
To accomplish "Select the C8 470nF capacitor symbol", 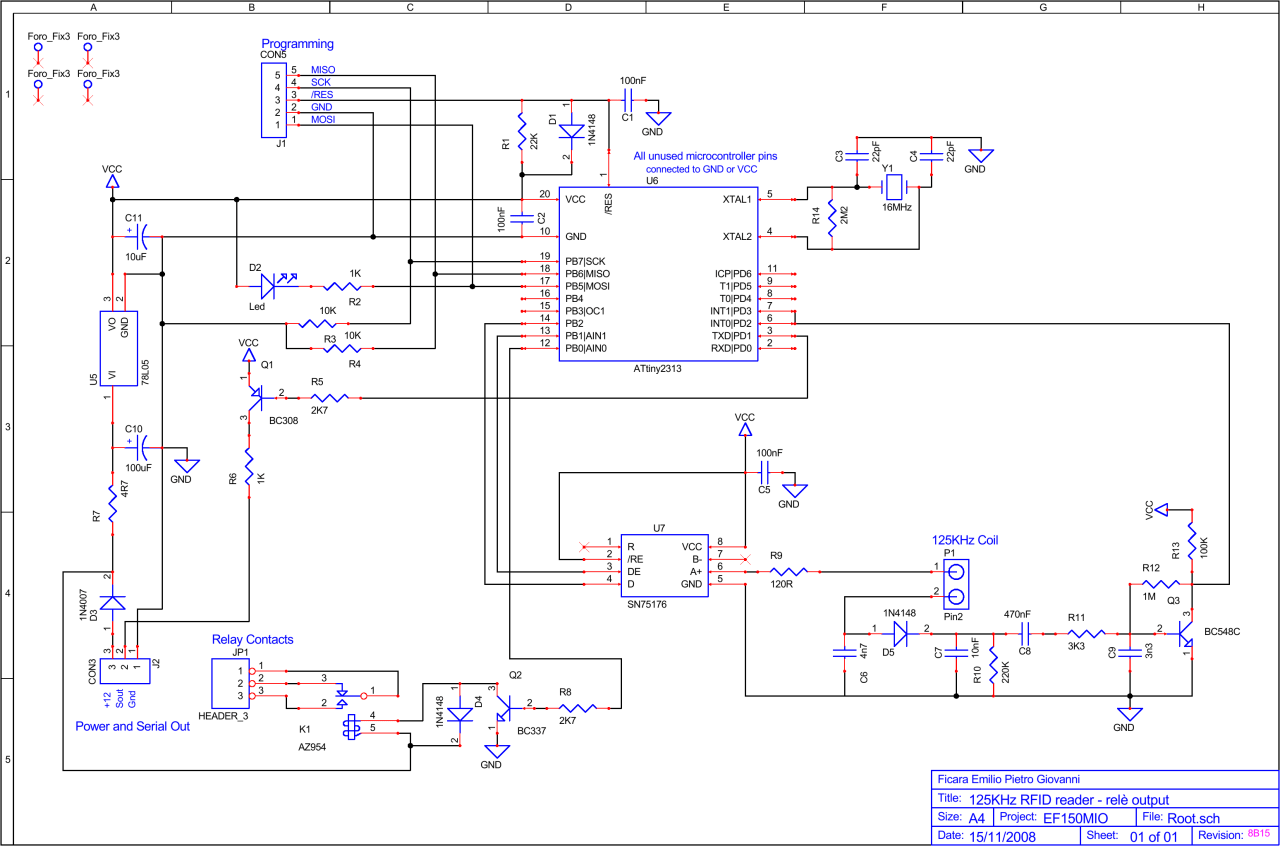I will pyautogui.click(x=1025, y=633).
